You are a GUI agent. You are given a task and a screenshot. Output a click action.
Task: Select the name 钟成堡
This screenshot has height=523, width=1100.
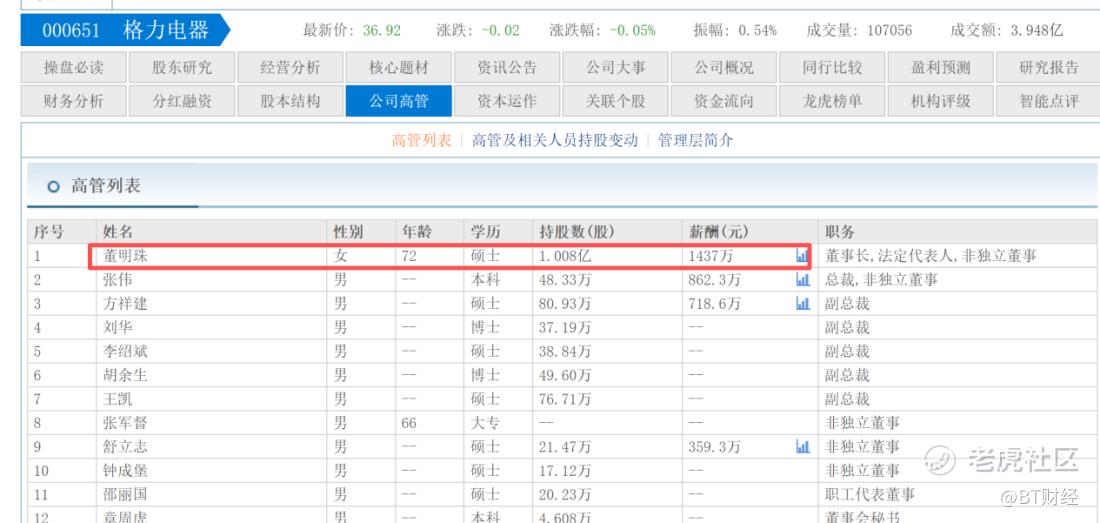(x=126, y=470)
